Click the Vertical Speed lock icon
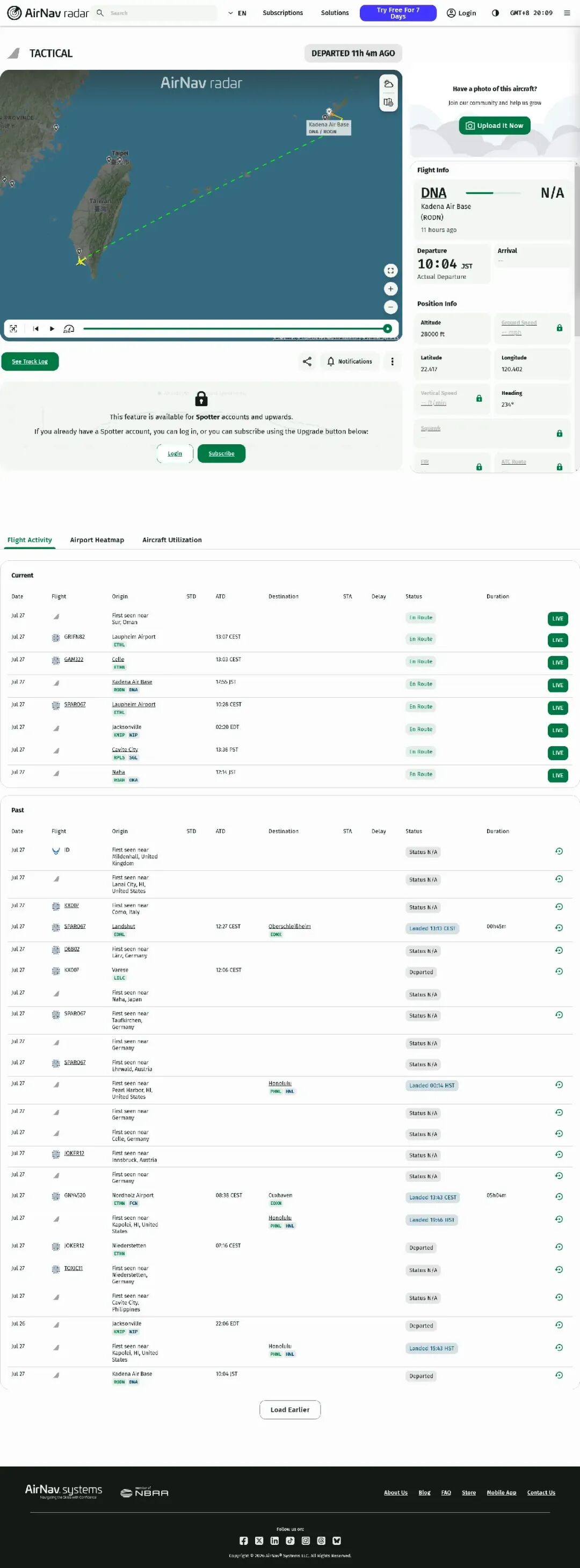 coord(479,398)
